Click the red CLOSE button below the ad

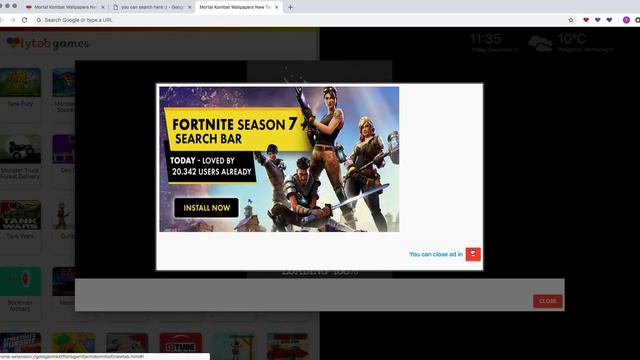547,301
